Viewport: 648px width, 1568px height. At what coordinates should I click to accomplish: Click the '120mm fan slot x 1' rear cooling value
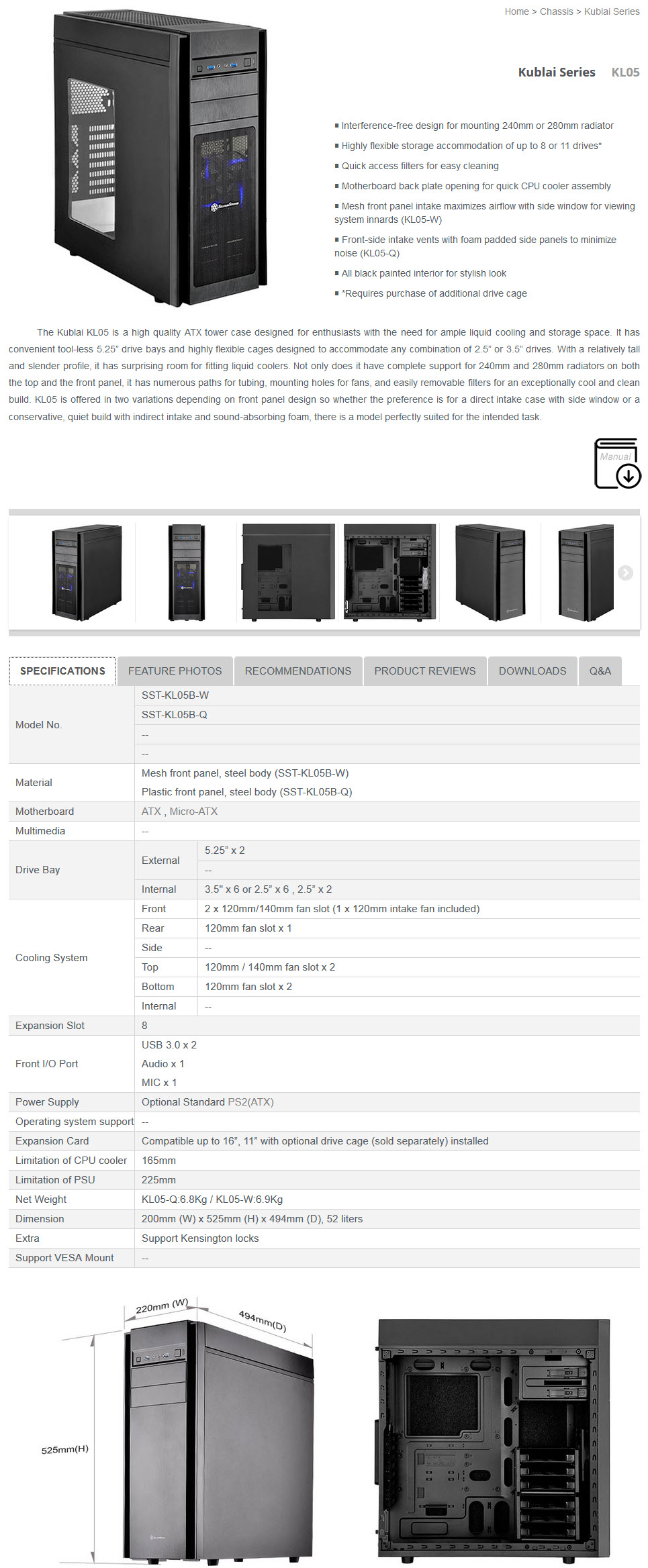point(248,928)
